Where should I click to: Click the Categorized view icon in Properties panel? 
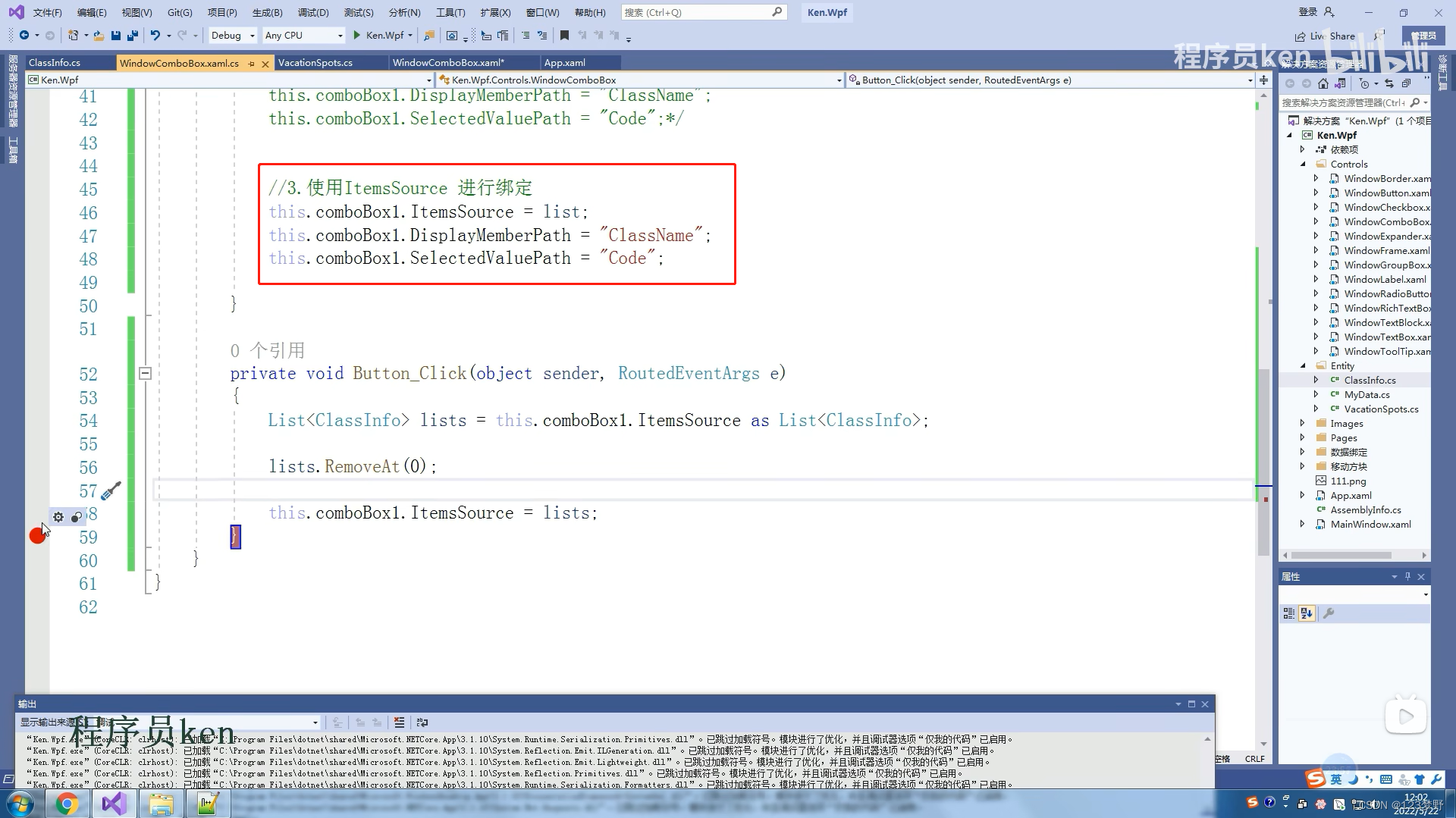[1288, 613]
